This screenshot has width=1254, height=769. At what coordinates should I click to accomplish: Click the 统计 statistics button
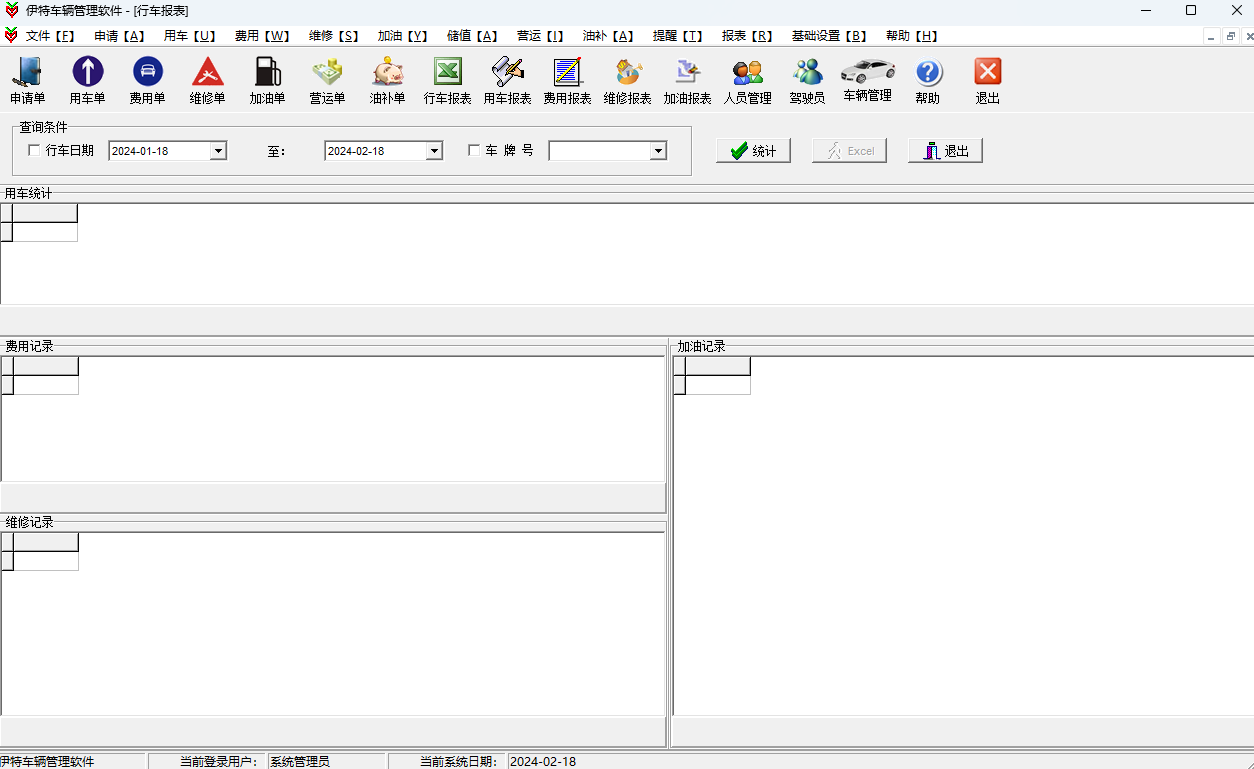[753, 151]
